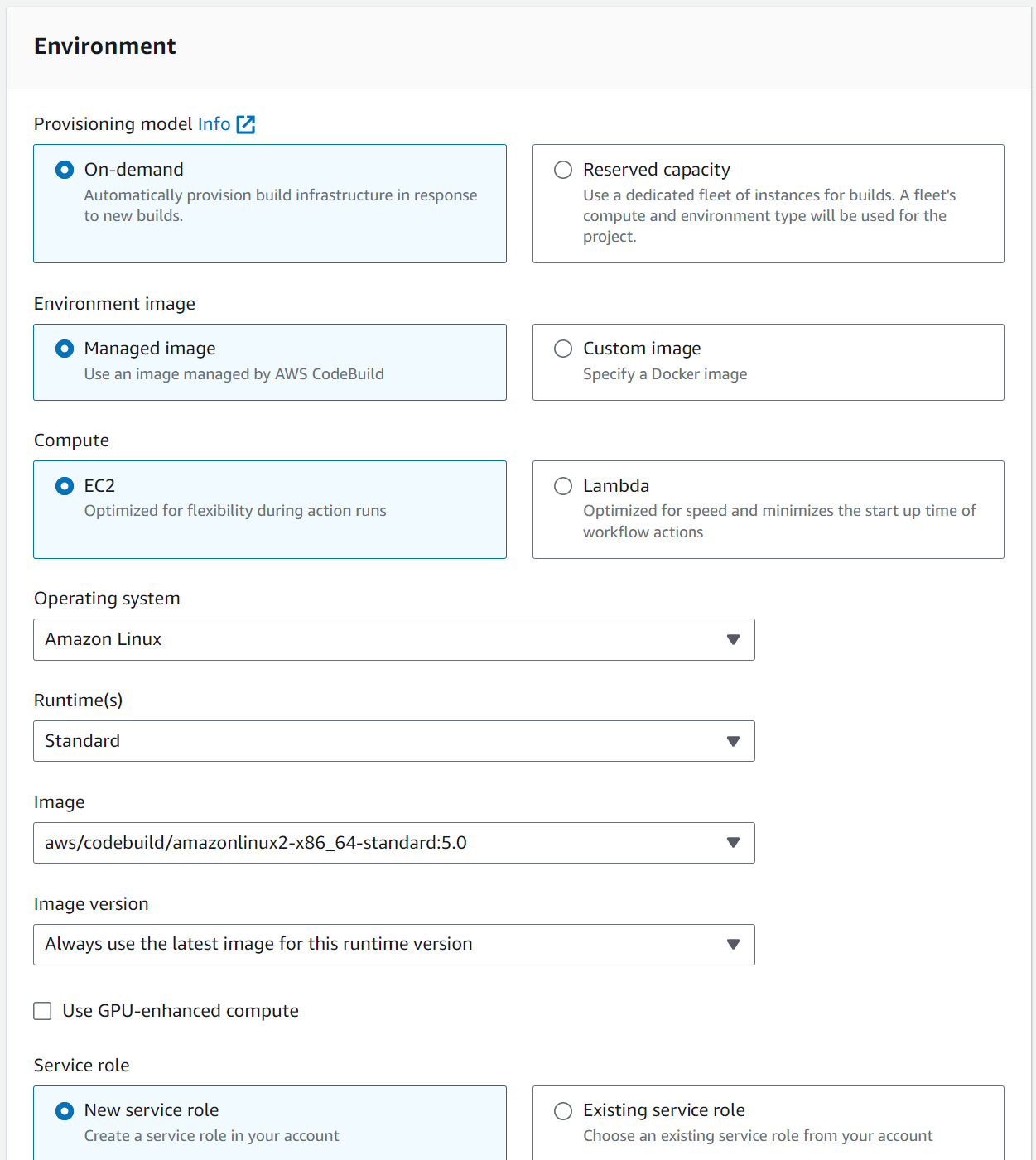Click the Operating system dropdown arrow

pos(733,639)
